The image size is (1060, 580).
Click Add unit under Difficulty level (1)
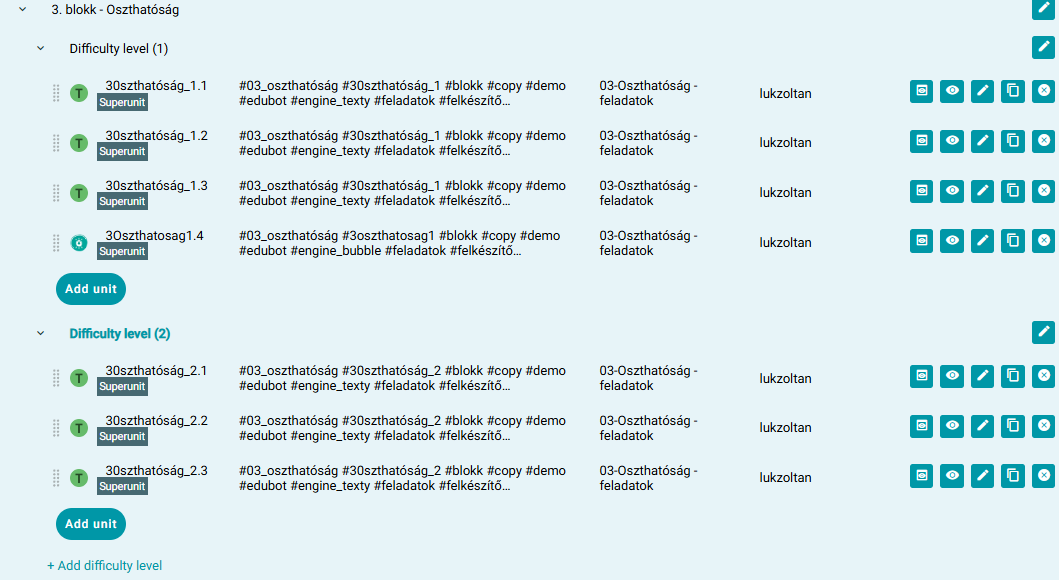point(91,289)
